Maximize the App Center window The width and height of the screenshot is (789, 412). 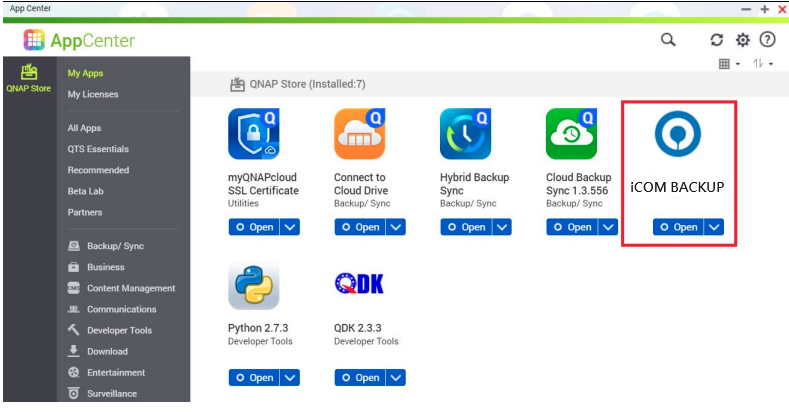765,9
